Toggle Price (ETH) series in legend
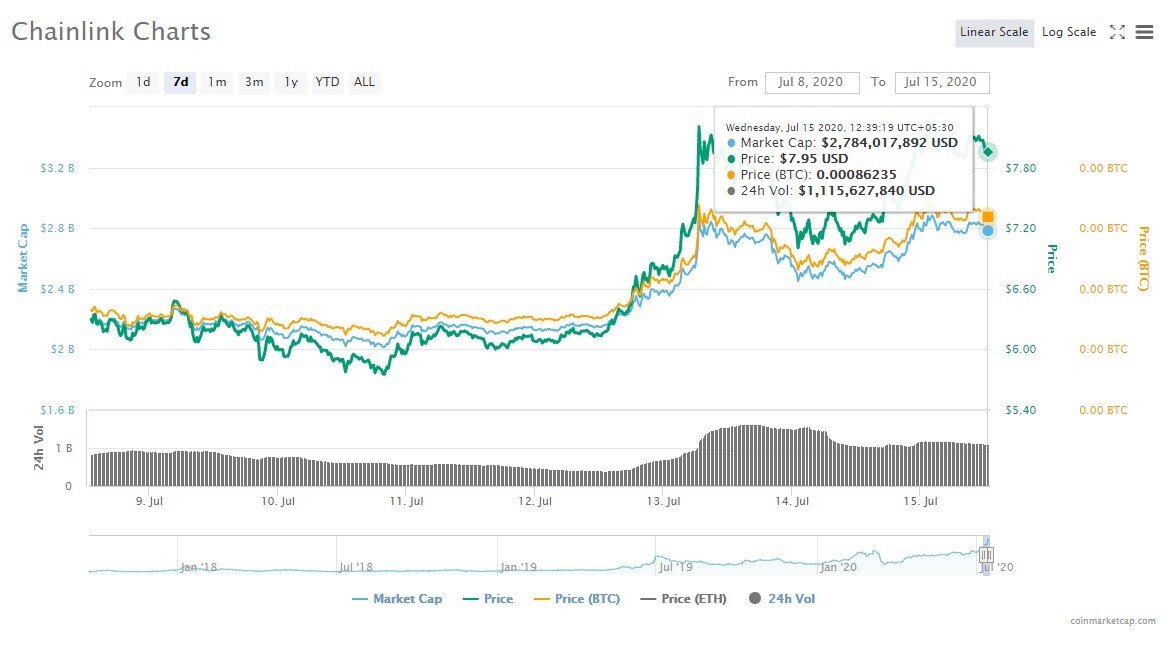 point(683,598)
